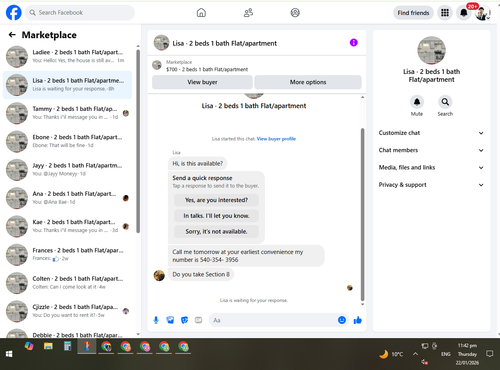This screenshot has width=500, height=370.
Task: Open the Facebook home logo
Action: point(14,13)
